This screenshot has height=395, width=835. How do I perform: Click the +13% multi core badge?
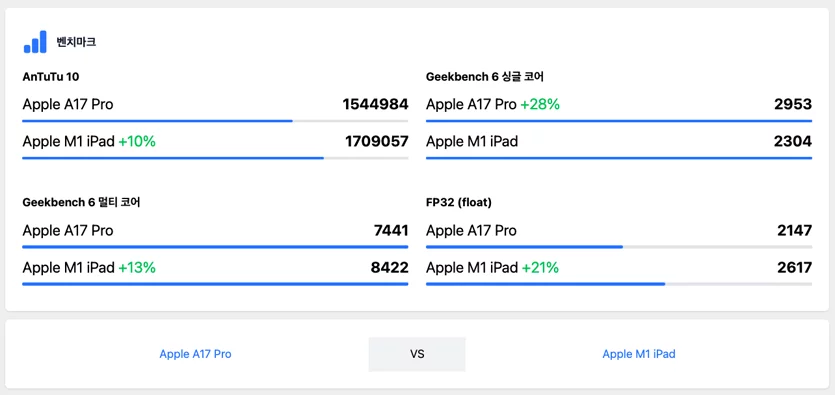(x=137, y=268)
